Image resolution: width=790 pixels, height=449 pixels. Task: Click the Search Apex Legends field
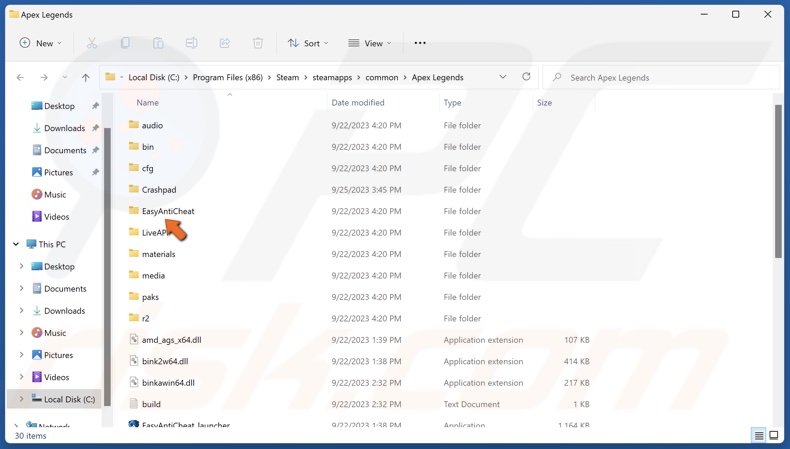662,78
